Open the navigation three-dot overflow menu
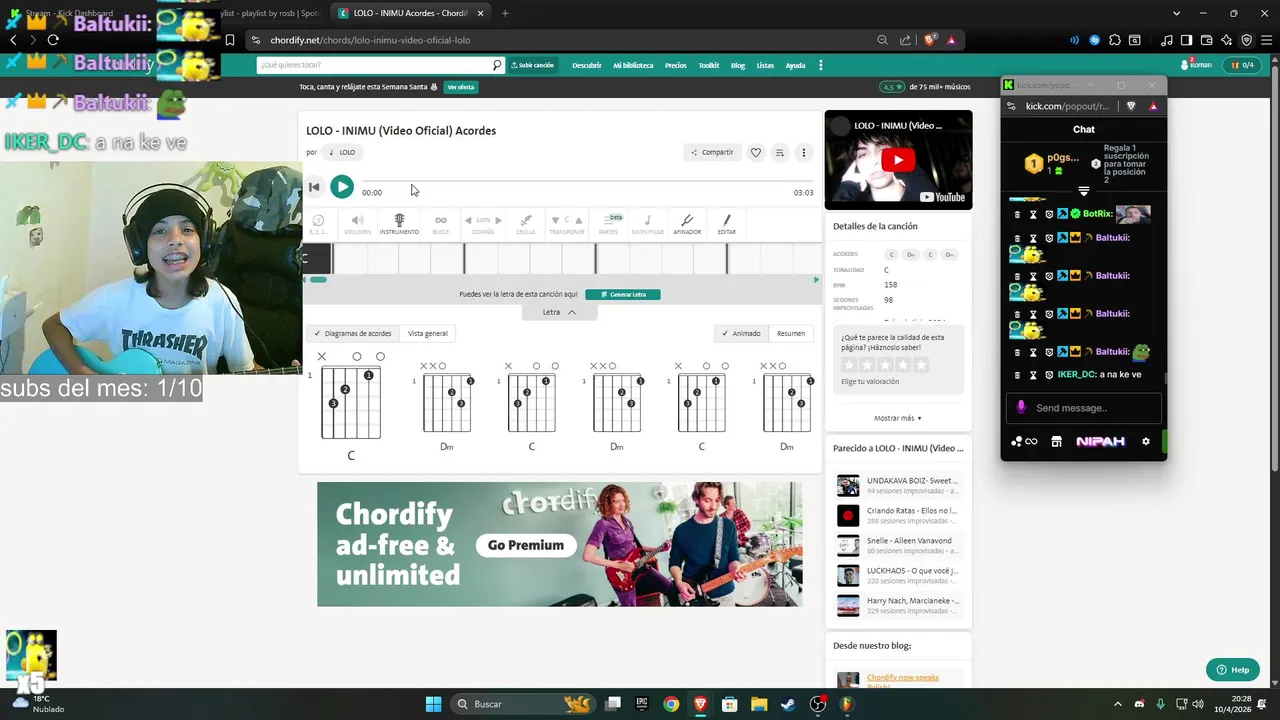Image resolution: width=1280 pixels, height=720 pixels. tap(821, 65)
